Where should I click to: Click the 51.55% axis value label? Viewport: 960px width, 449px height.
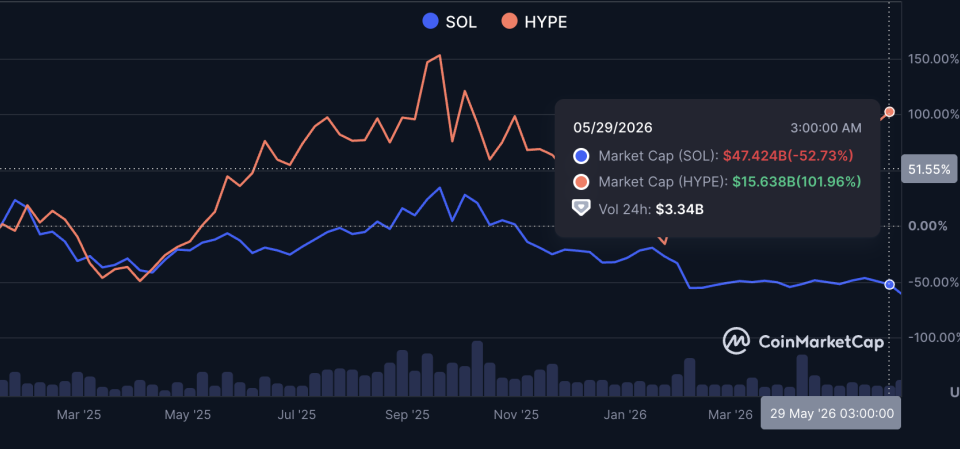(x=929, y=170)
